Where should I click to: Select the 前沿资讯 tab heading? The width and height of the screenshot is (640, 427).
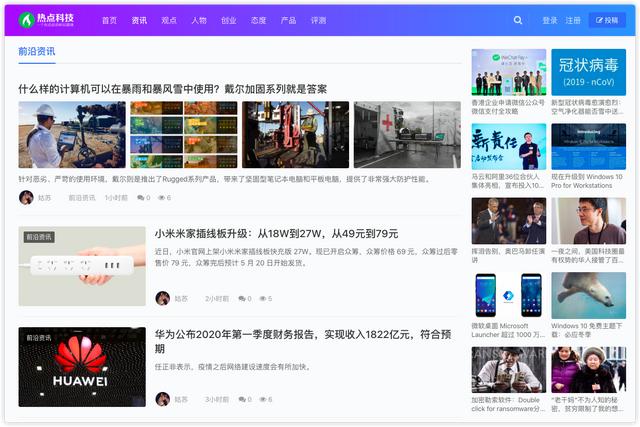pos(37,51)
